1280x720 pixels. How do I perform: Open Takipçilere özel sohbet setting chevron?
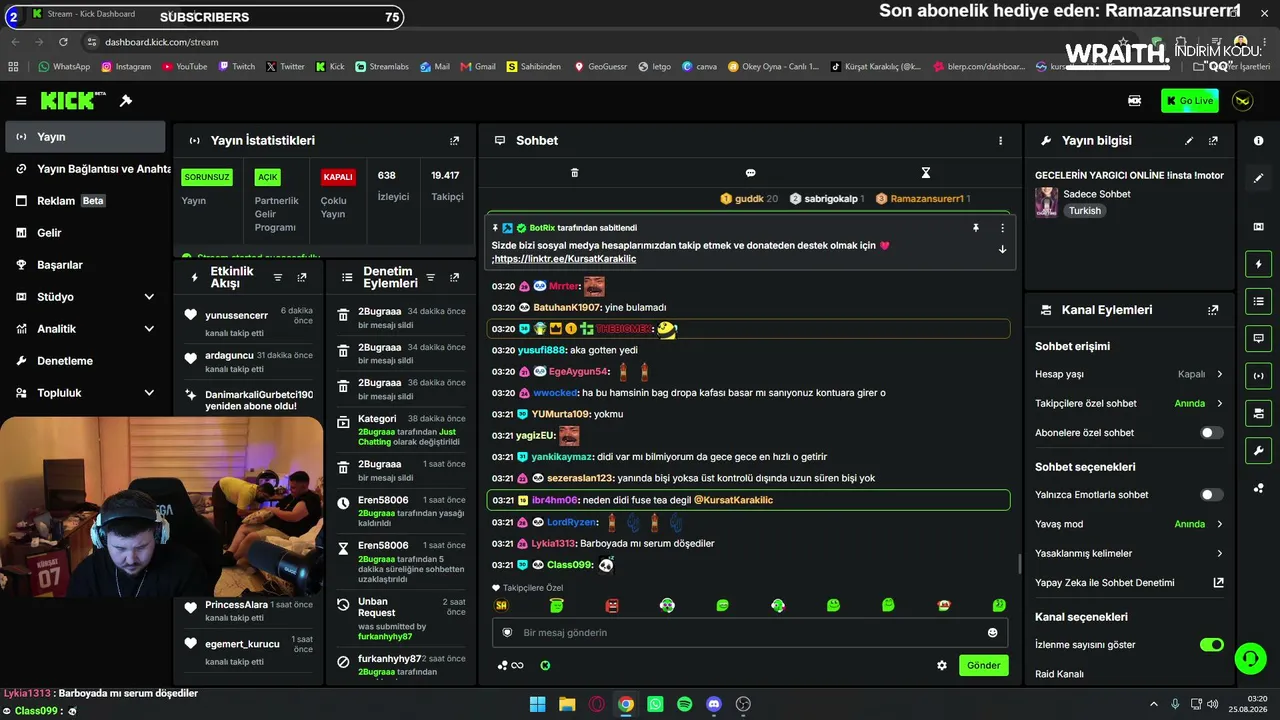(x=1219, y=404)
